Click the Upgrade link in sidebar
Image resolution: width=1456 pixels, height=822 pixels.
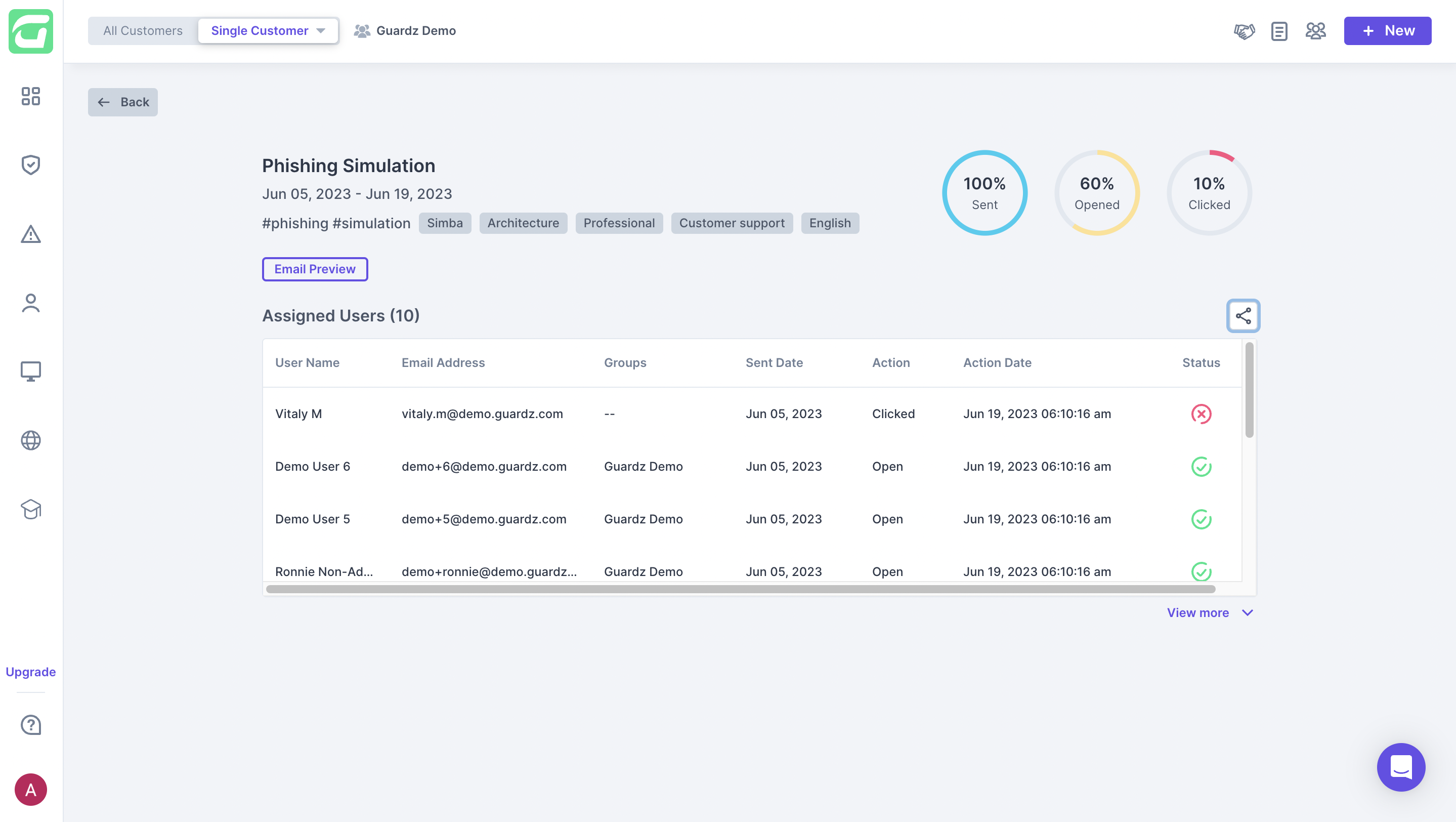point(30,672)
